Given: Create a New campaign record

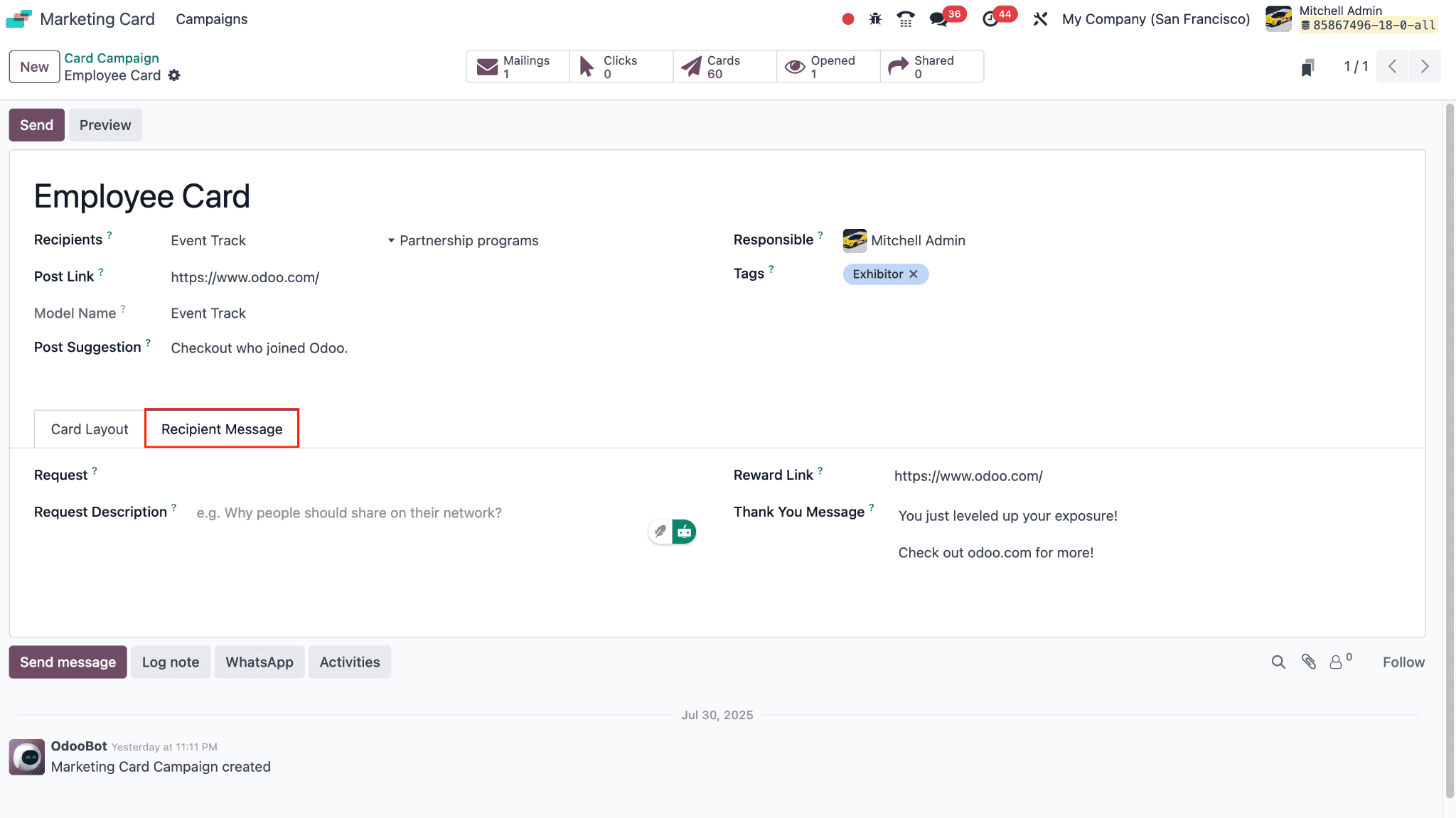Looking at the screenshot, I should pos(34,67).
